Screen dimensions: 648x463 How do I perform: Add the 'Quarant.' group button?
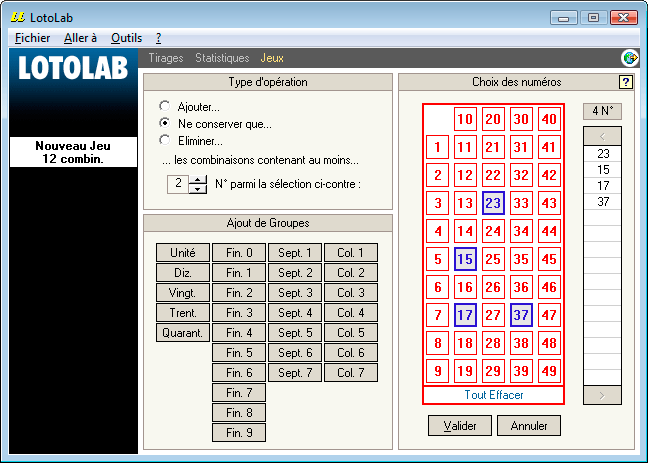click(x=182, y=333)
